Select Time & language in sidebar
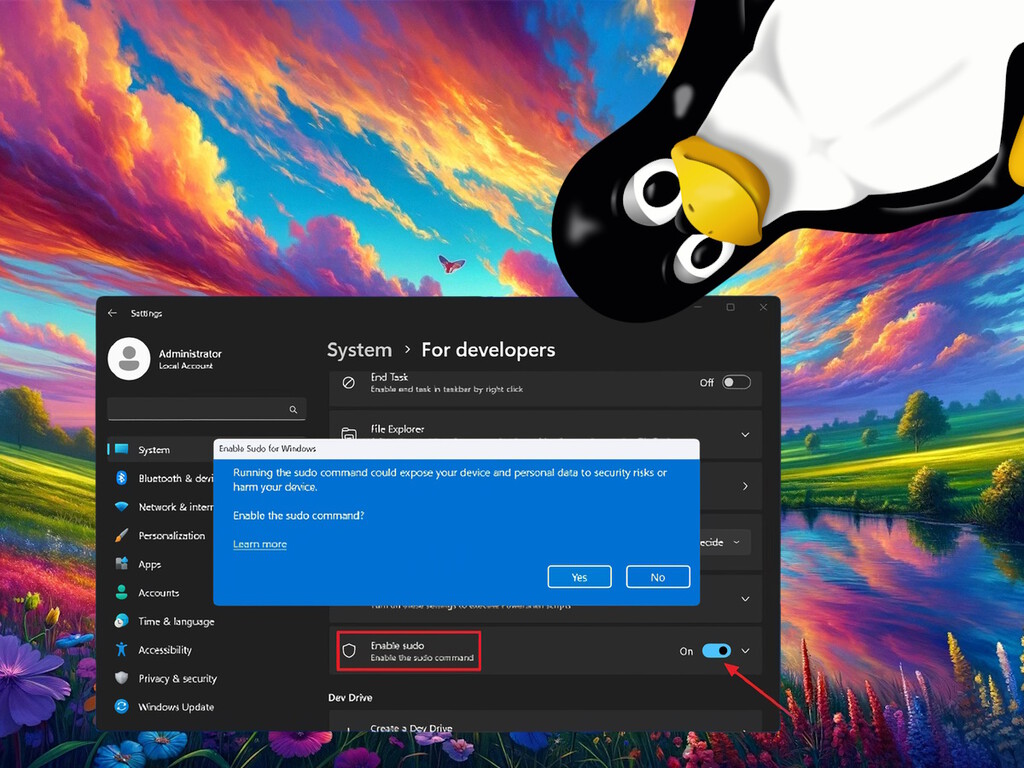The image size is (1024, 768). click(x=176, y=621)
